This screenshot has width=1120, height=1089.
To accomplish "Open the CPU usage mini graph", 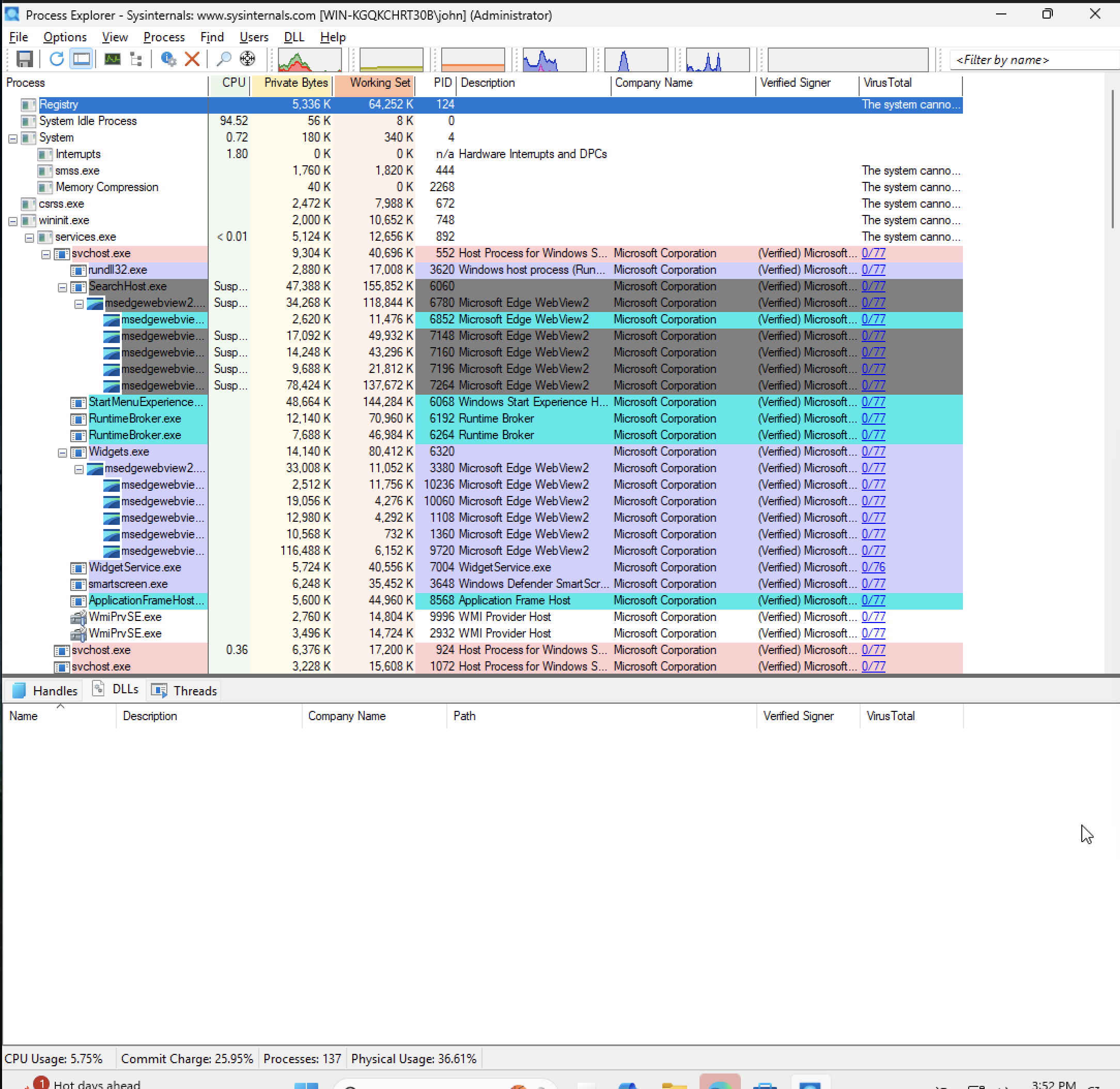I will pyautogui.click(x=309, y=60).
